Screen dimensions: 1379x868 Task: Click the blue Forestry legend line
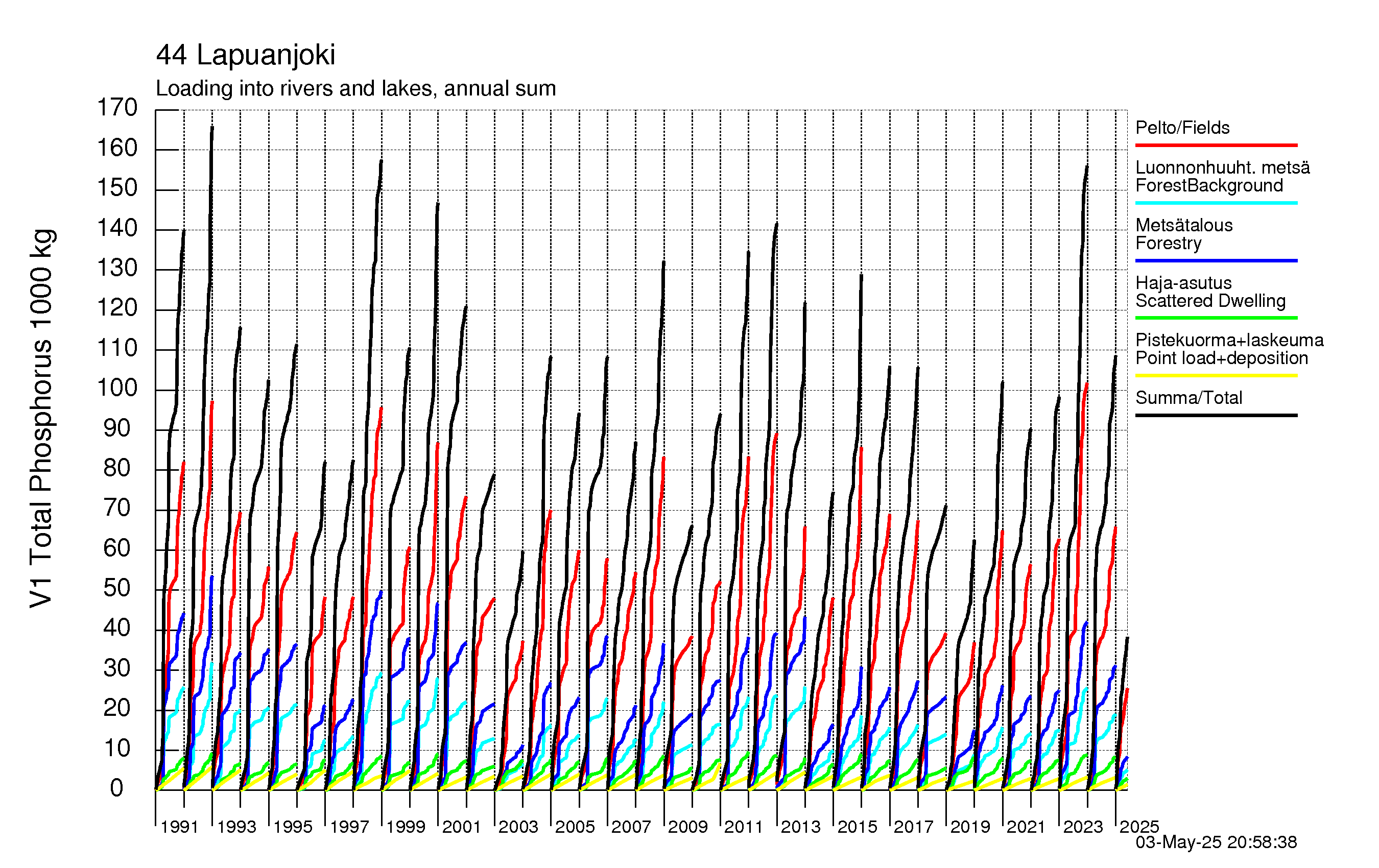pyautogui.click(x=1217, y=260)
